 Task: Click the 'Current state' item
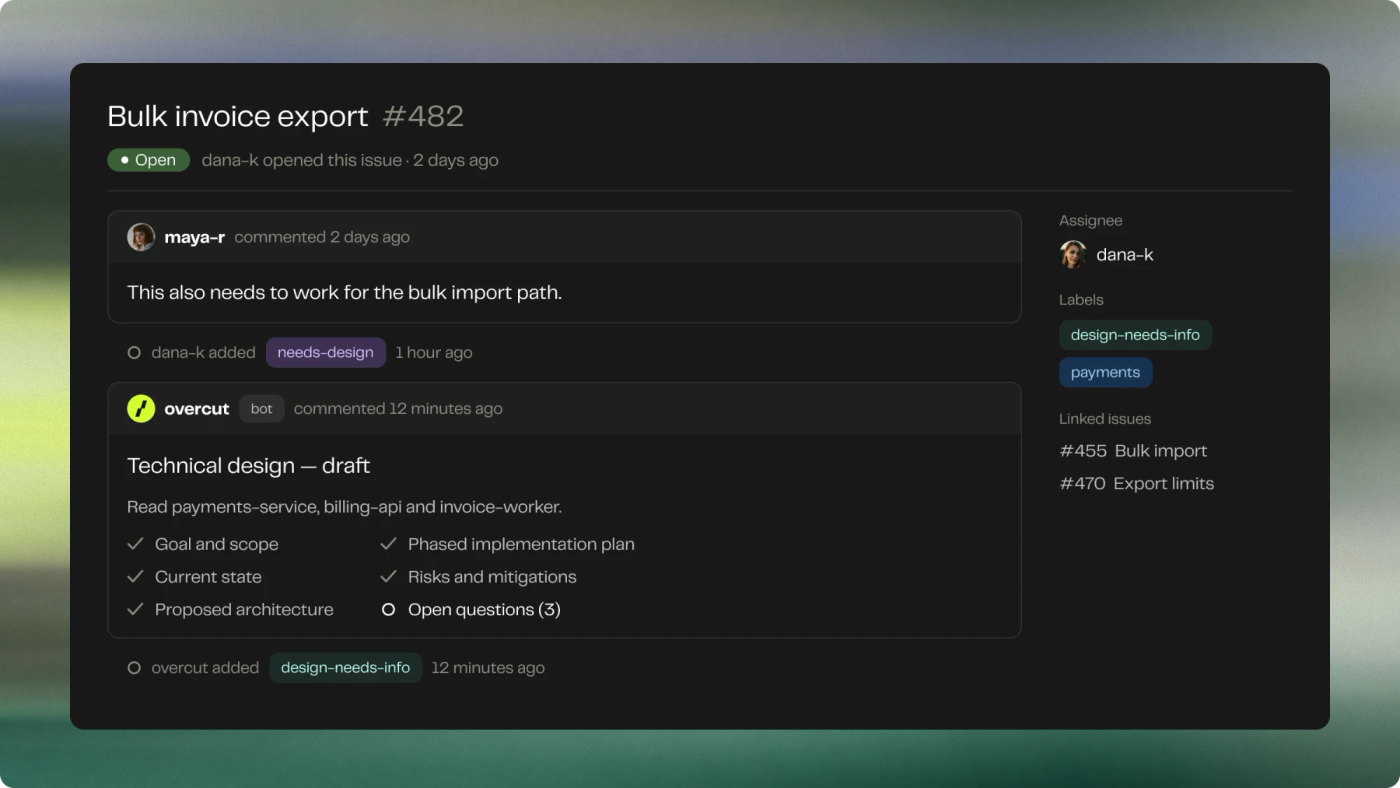pyautogui.click(x=208, y=577)
